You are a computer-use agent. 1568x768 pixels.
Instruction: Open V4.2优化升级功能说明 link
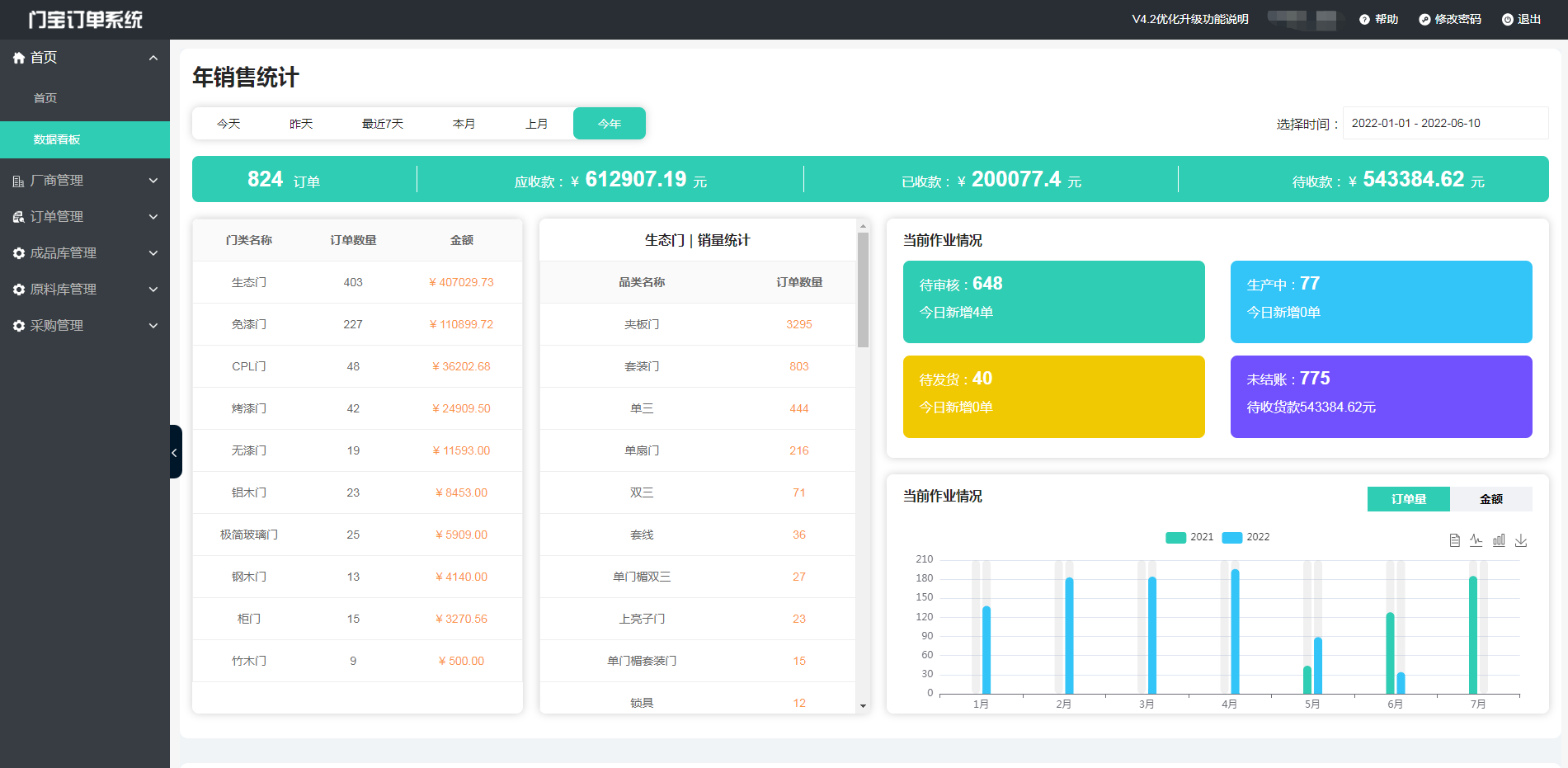pos(1190,20)
